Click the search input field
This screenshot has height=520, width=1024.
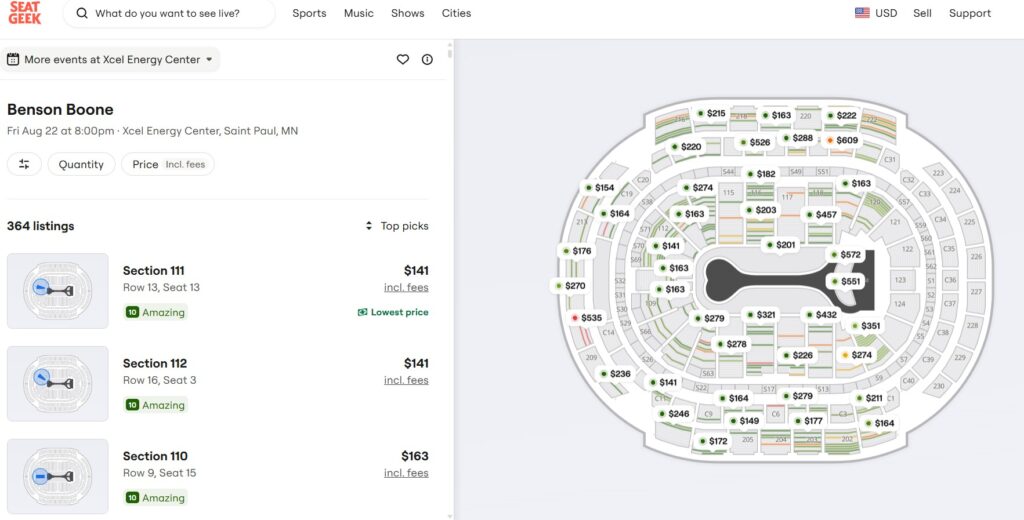tap(169, 13)
